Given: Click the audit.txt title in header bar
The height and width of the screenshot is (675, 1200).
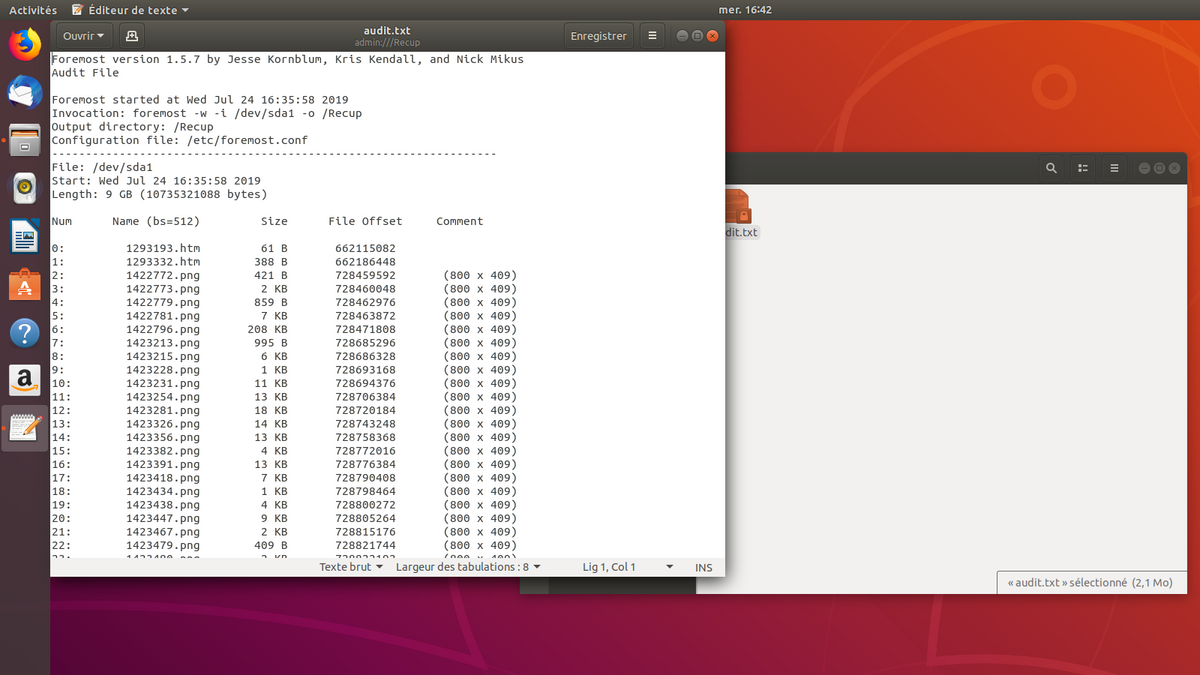Looking at the screenshot, I should [x=389, y=31].
